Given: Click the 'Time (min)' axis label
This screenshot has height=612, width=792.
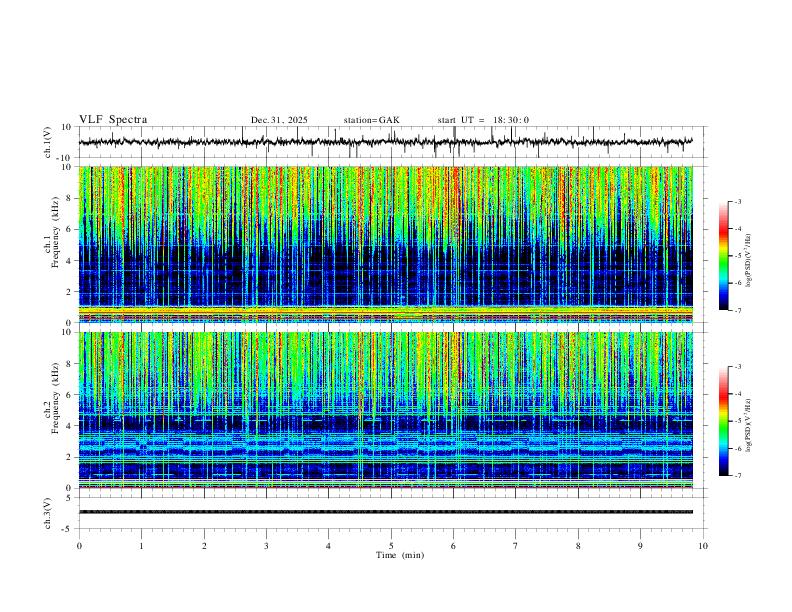Looking at the screenshot, I should point(400,555).
